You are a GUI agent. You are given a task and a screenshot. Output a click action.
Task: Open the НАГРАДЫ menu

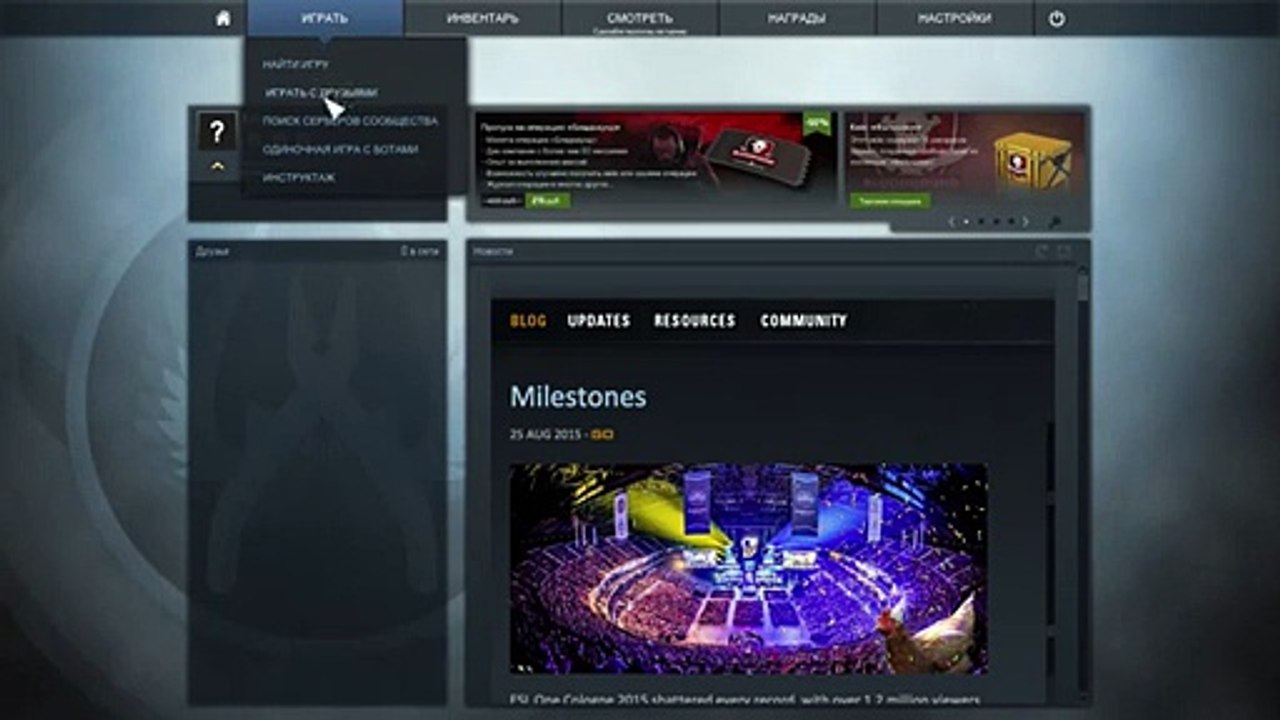[x=798, y=18]
